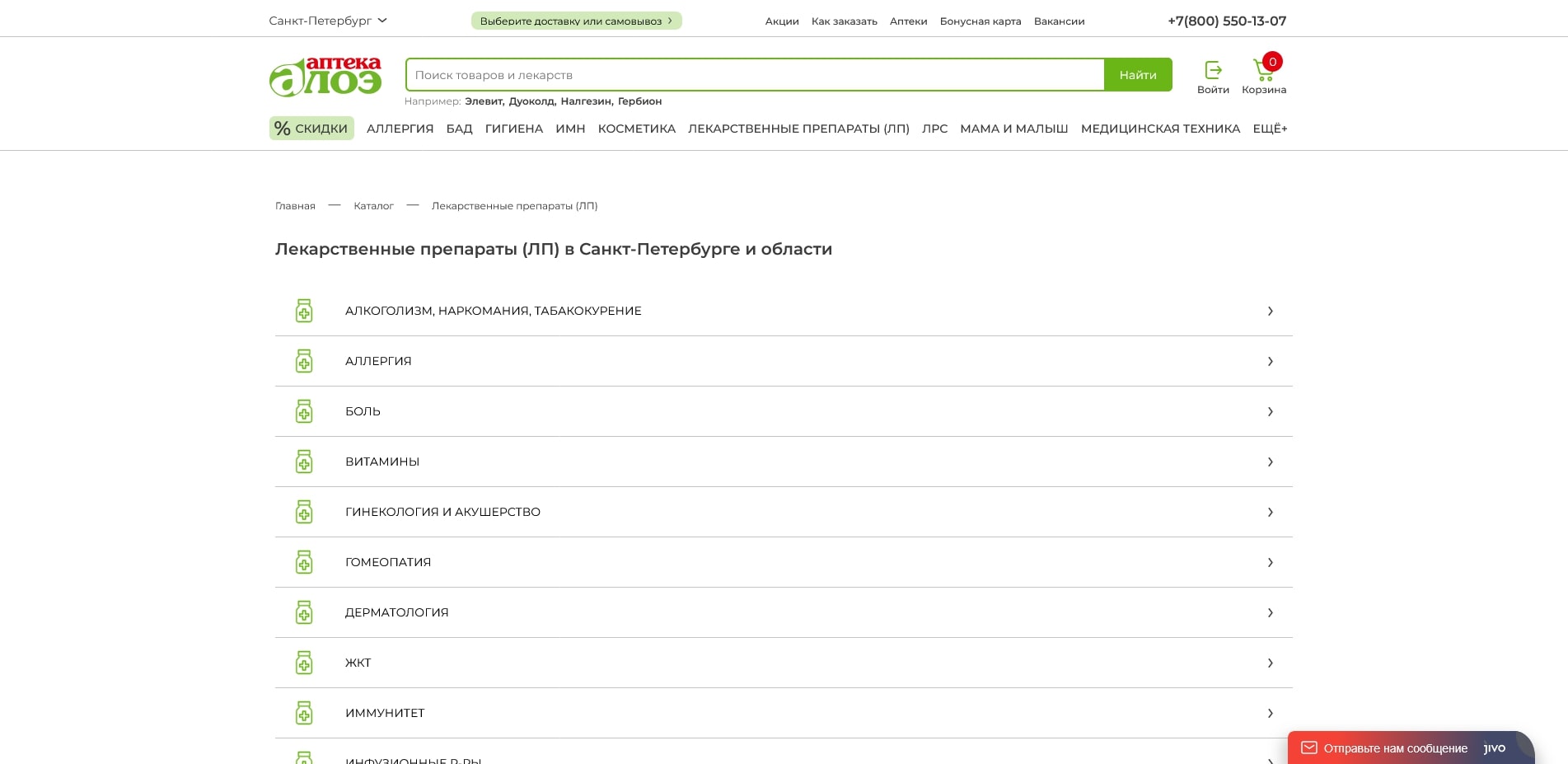Choose delivery or pickup button
1568x764 pixels.
pyautogui.click(x=576, y=21)
